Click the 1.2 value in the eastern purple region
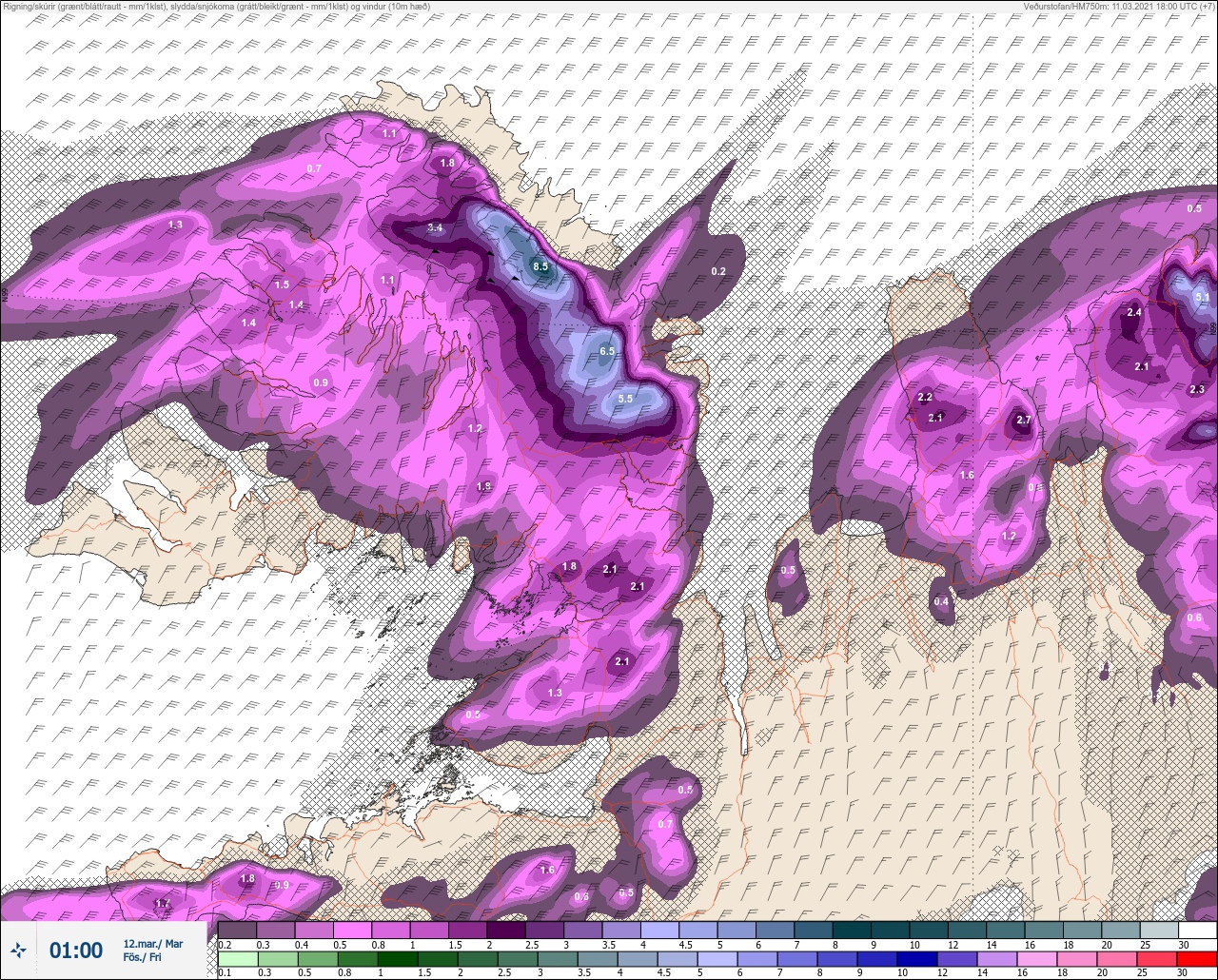The width and height of the screenshot is (1218, 980). [1009, 536]
